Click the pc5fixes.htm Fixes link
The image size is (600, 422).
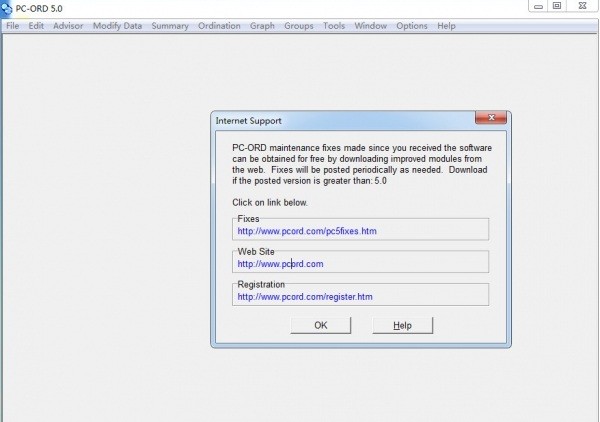pos(306,231)
